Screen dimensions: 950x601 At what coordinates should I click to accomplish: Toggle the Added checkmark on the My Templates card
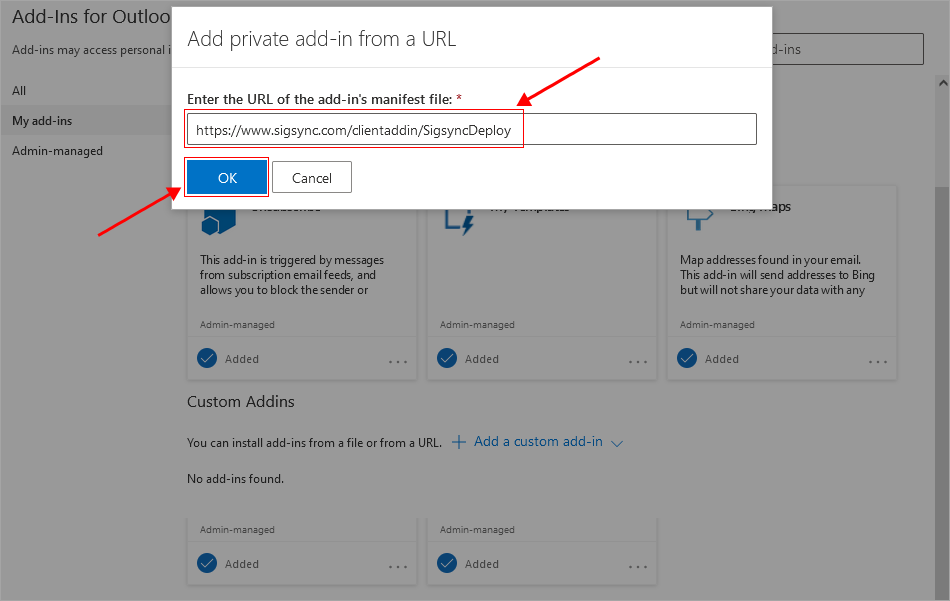tap(447, 358)
